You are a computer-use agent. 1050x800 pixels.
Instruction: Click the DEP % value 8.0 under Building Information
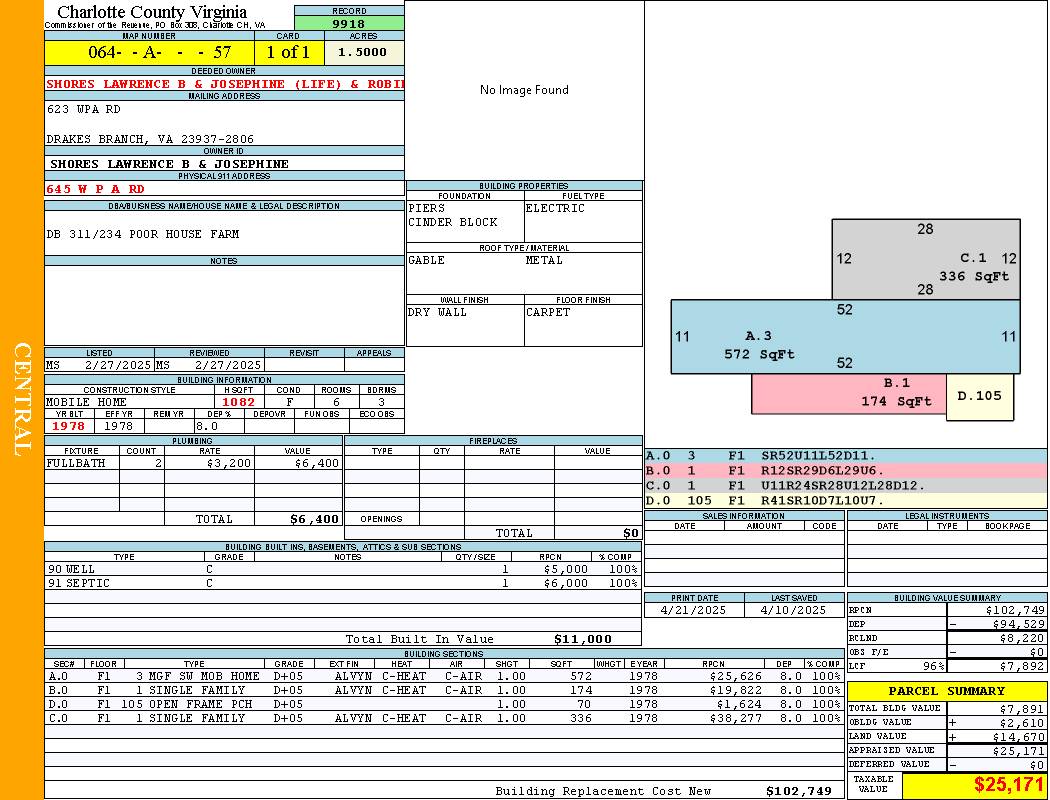coord(207,426)
